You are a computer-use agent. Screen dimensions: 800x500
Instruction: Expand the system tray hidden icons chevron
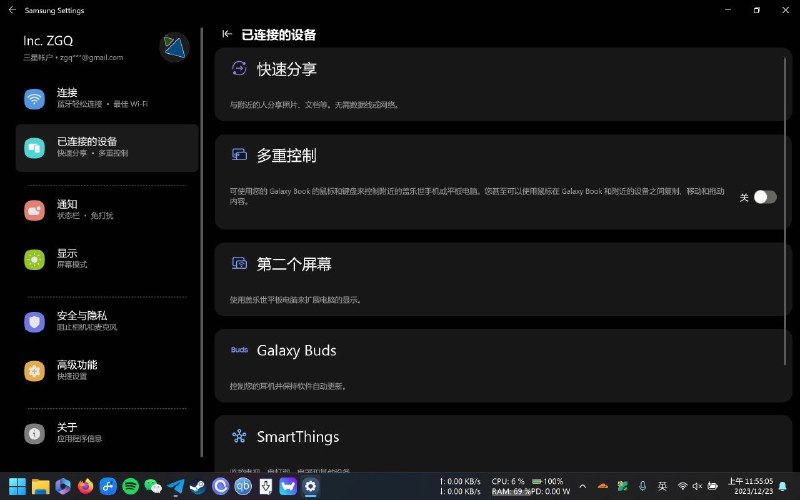pyautogui.click(x=583, y=486)
